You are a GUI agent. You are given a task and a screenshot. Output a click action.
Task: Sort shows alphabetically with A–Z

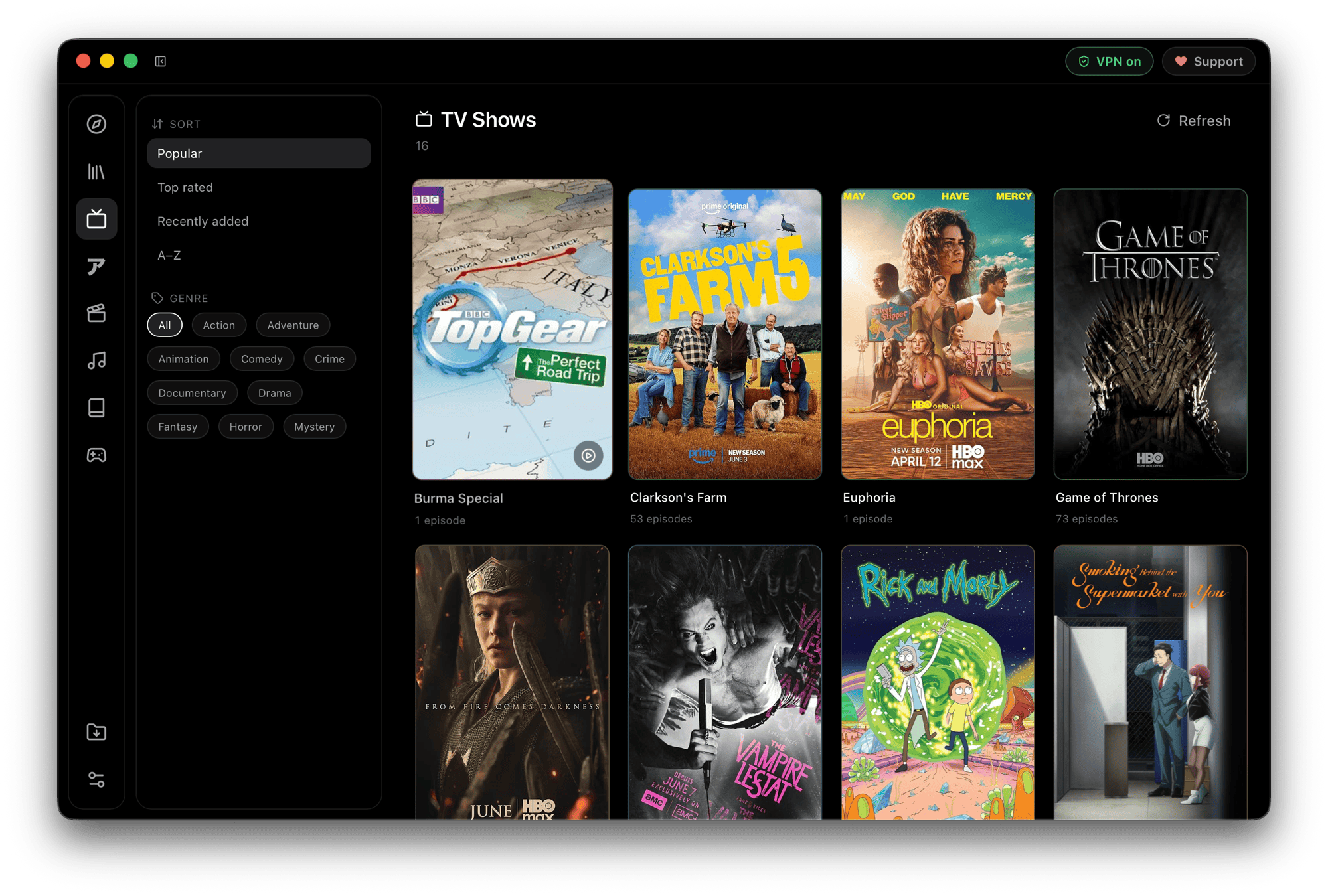259,255
